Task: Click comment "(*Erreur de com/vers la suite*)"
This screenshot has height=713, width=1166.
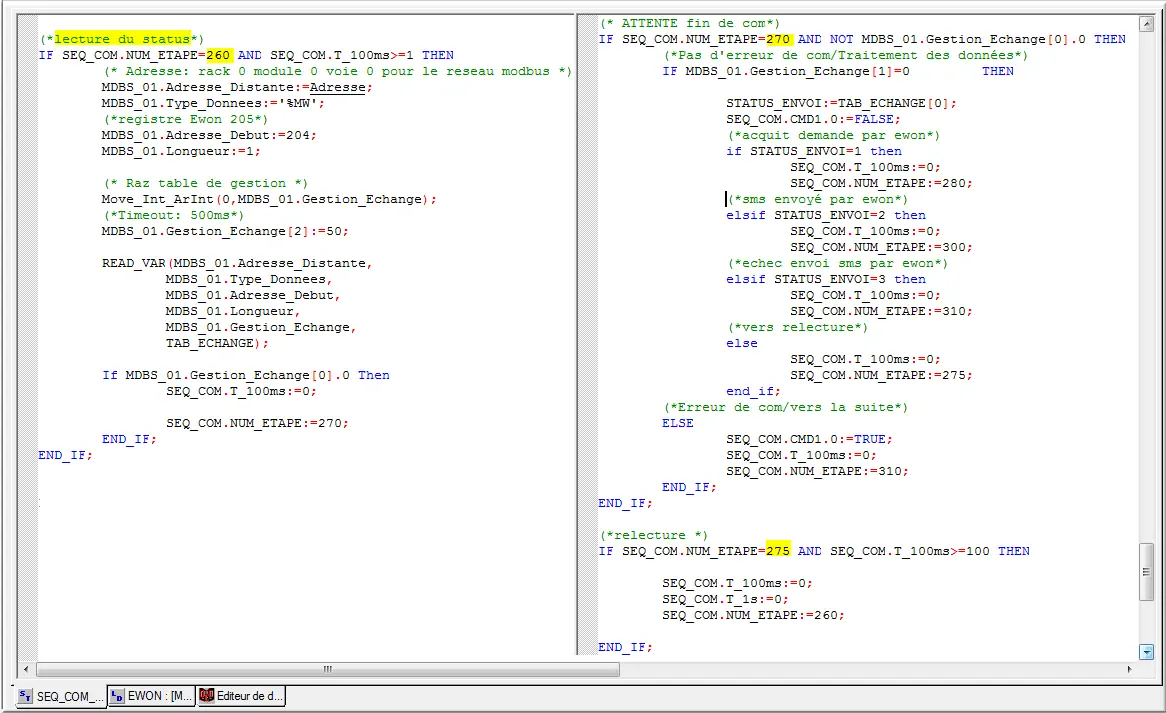Action: point(786,407)
